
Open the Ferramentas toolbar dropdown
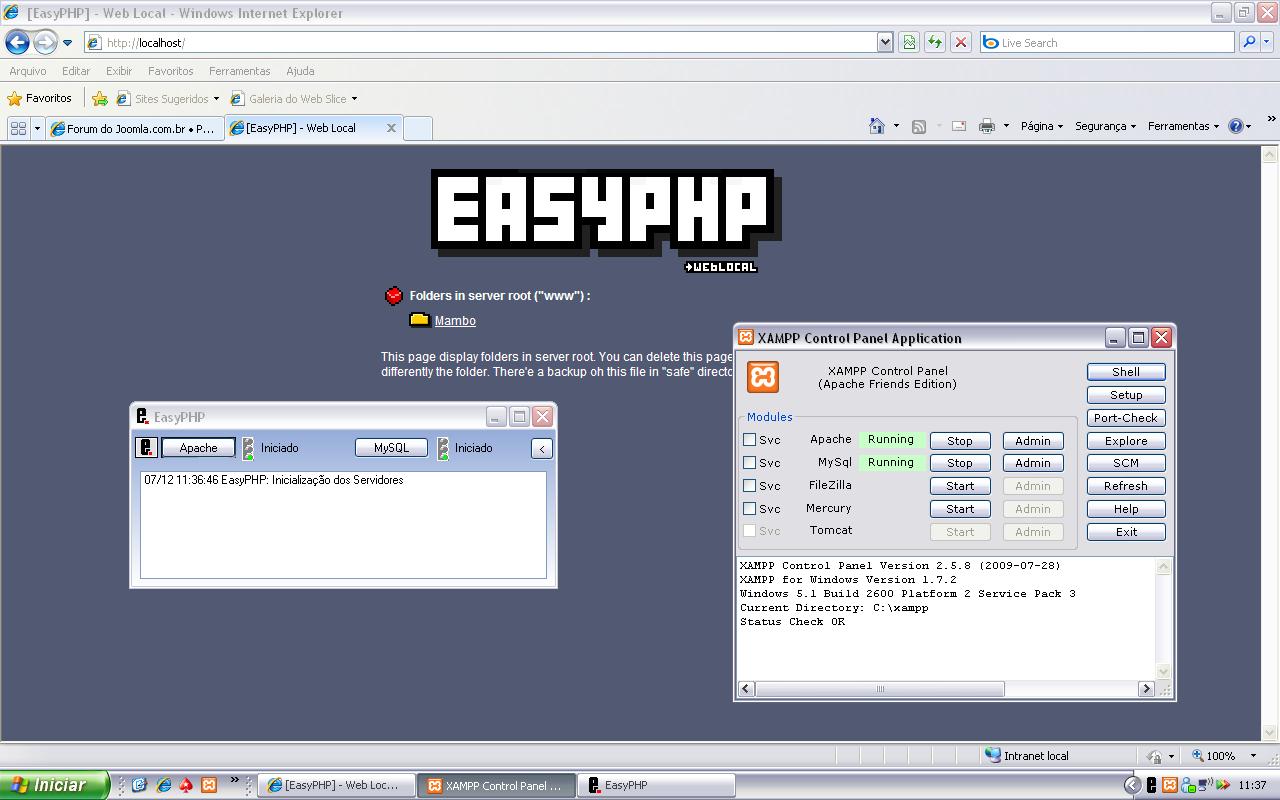click(1183, 126)
